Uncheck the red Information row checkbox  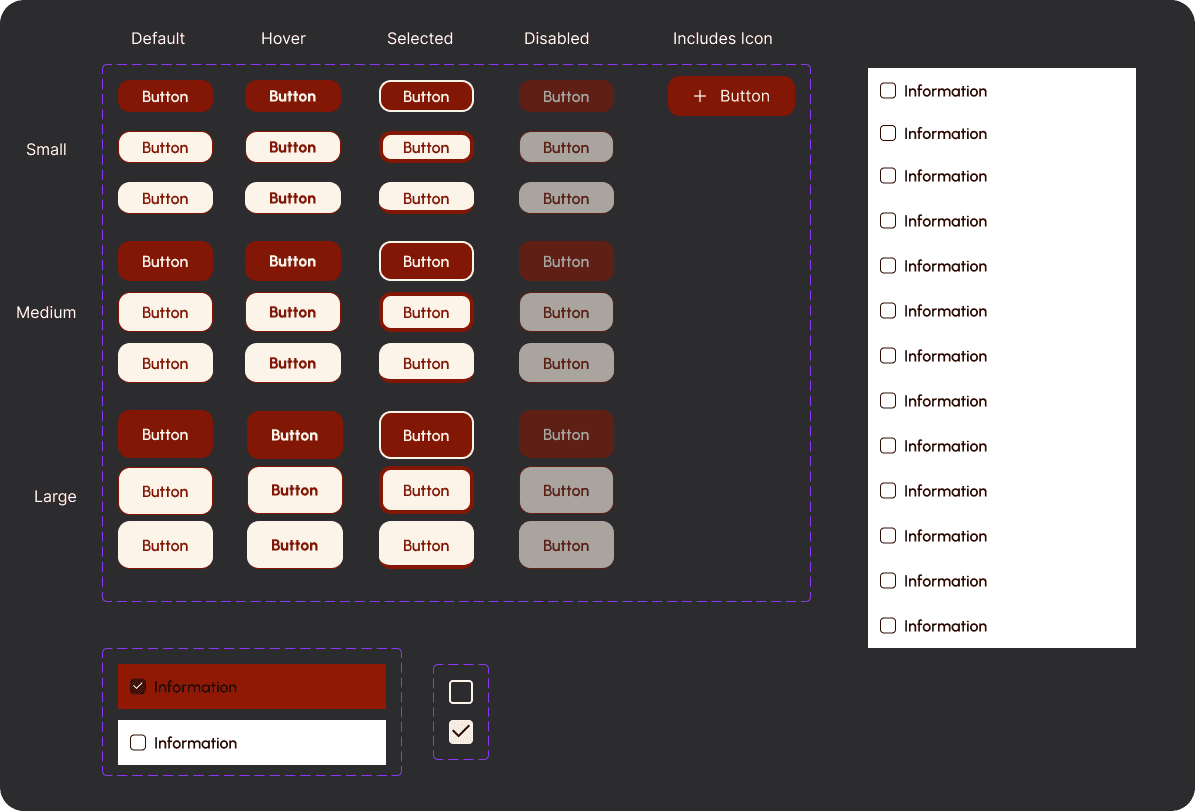click(x=138, y=686)
